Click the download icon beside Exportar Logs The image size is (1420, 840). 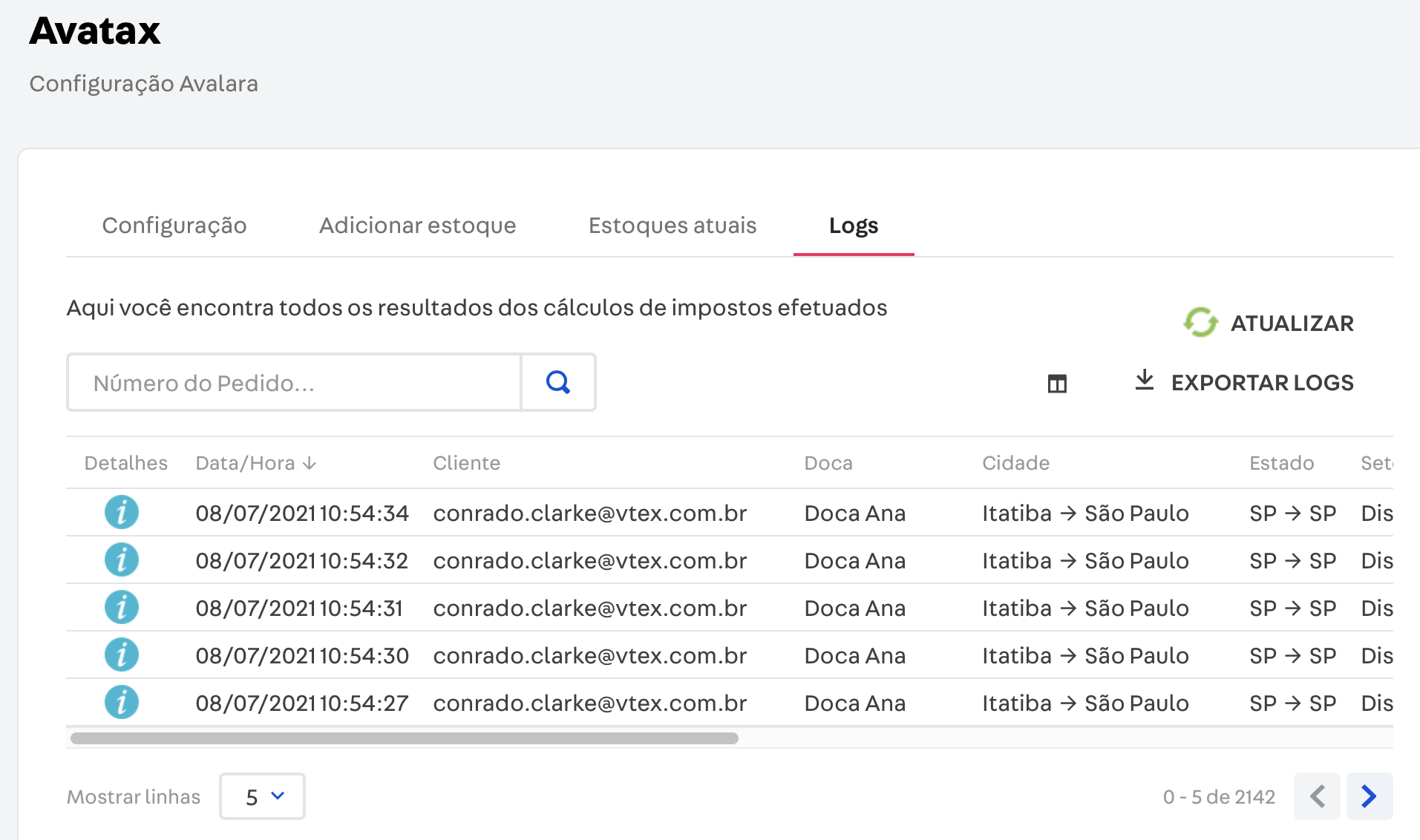[x=1145, y=381]
